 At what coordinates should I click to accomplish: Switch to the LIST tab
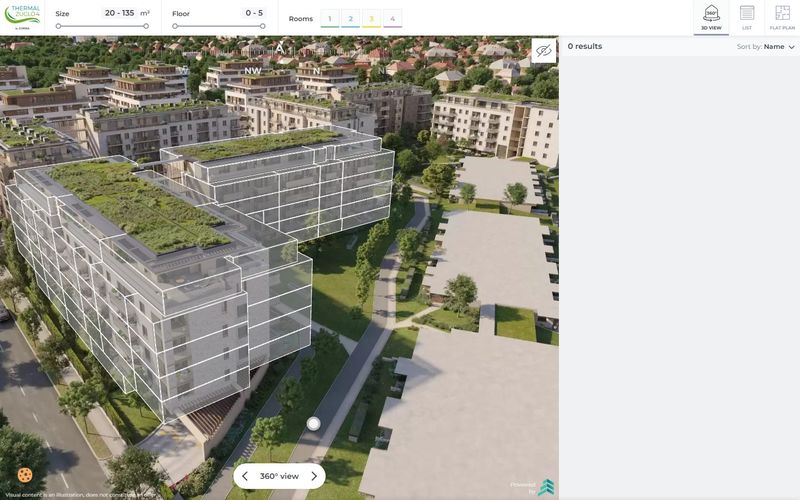point(746,18)
